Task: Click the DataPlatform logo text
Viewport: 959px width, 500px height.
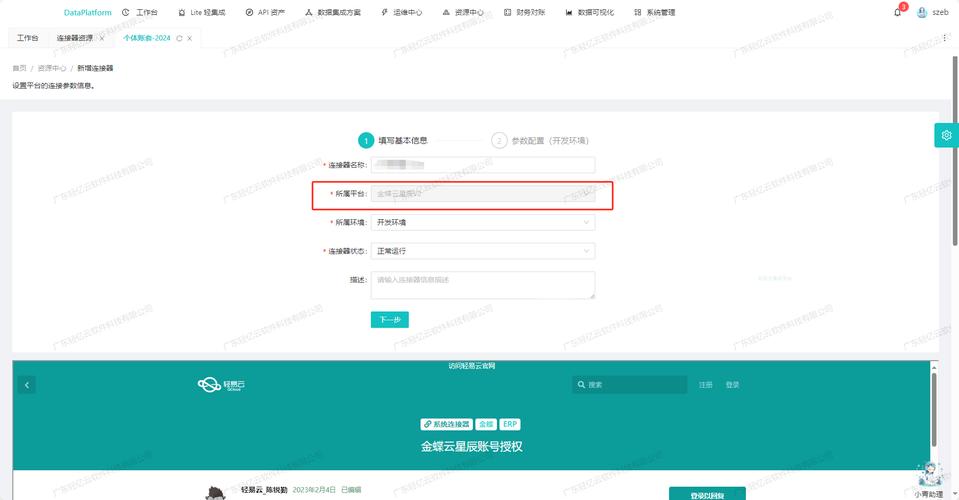Action: pos(87,12)
